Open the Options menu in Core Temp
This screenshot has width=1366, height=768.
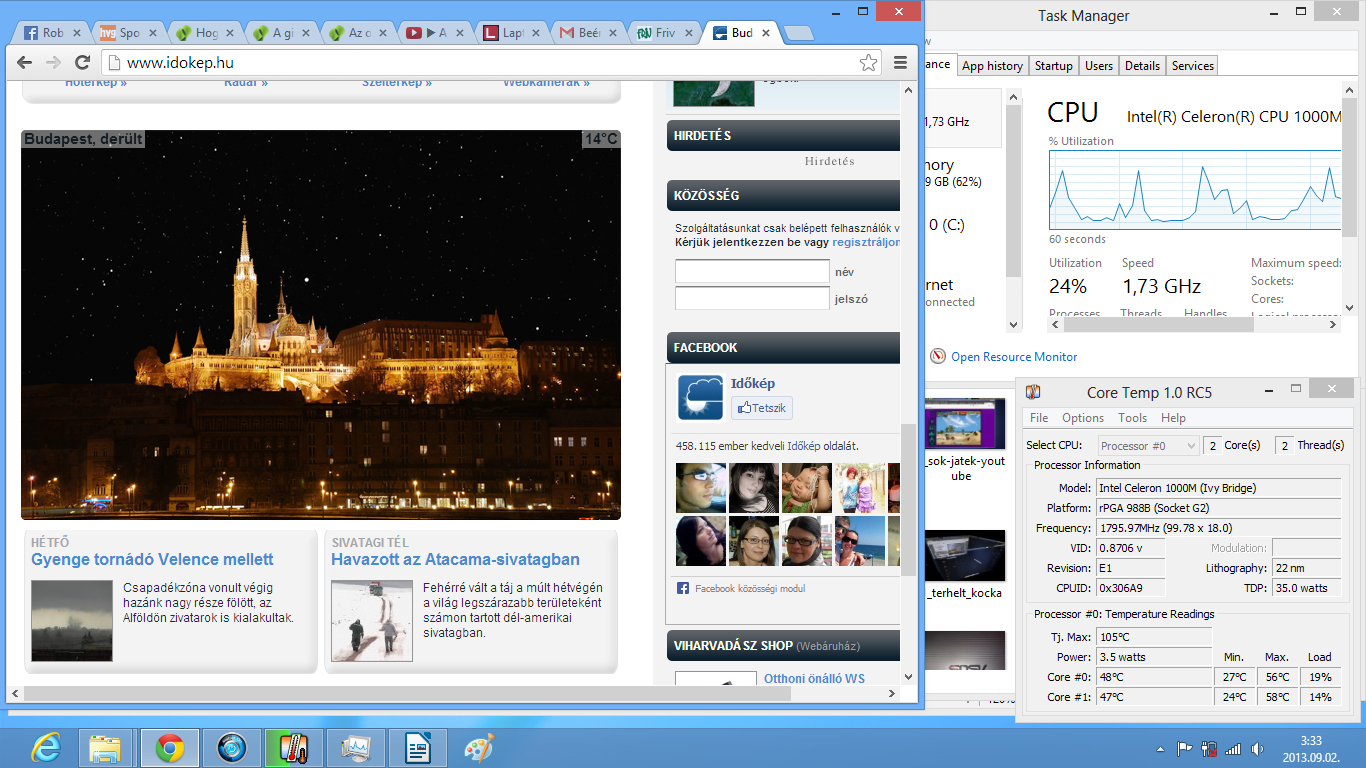click(1083, 418)
